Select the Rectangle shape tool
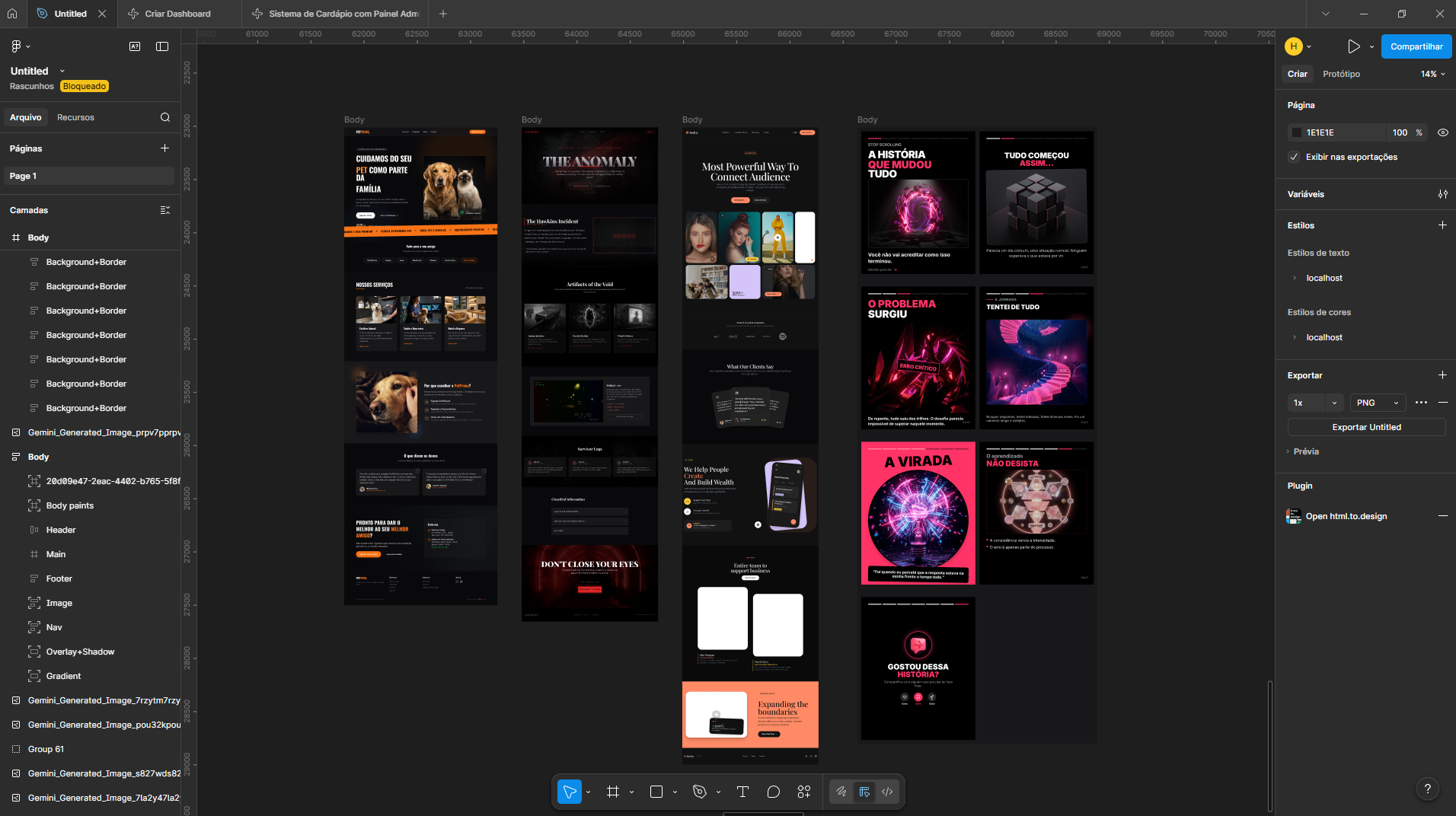 (x=656, y=792)
